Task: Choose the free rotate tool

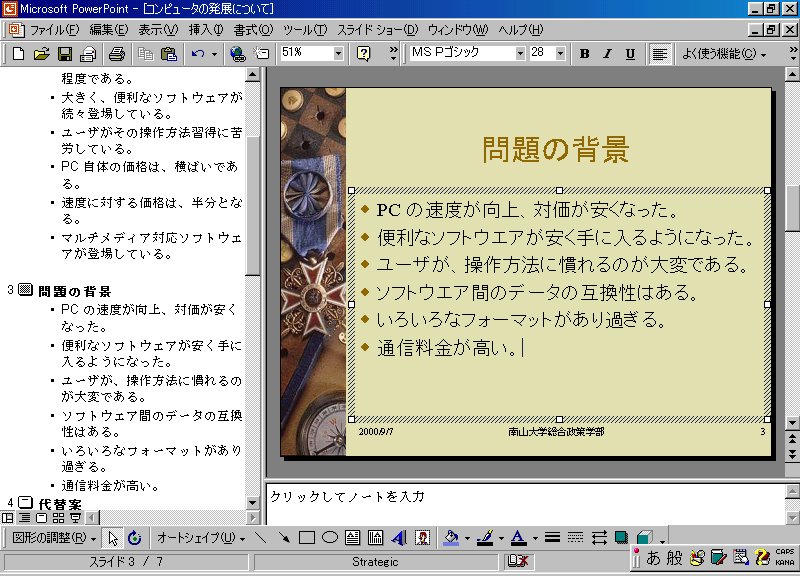Action: pos(134,538)
